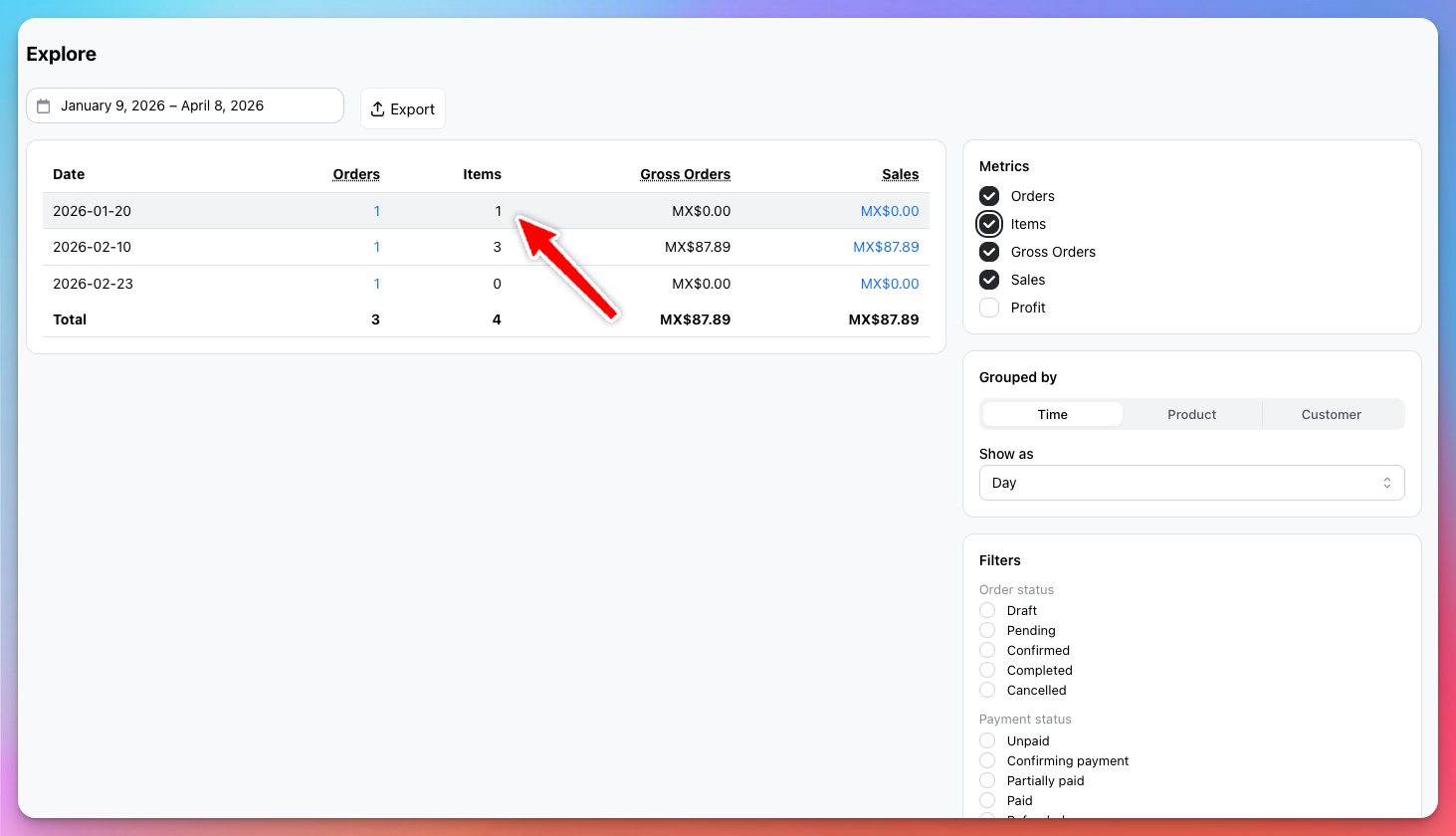The height and width of the screenshot is (836, 1456).
Task: Uncheck the Items metric checkbox
Action: pos(989,224)
